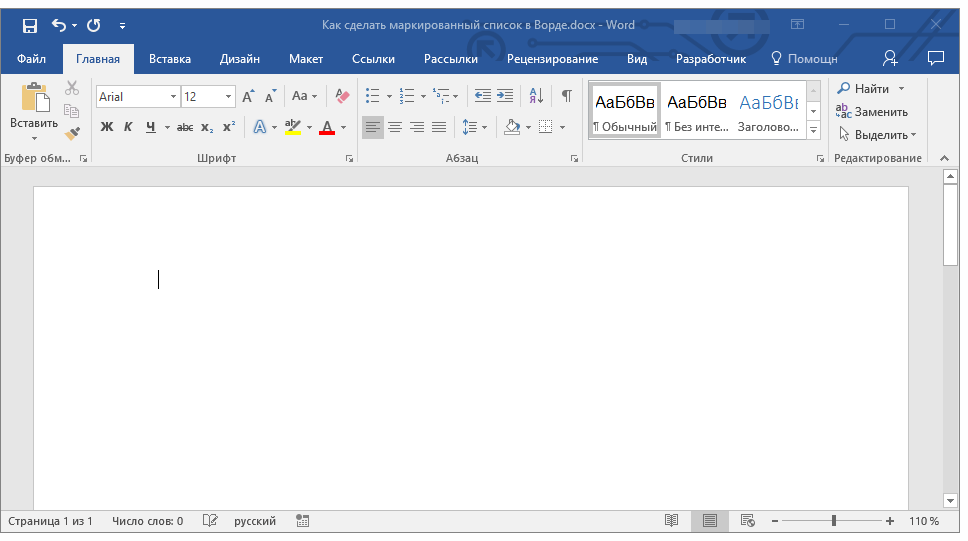
Task: Click the numbered list icon
Action: pos(406,96)
